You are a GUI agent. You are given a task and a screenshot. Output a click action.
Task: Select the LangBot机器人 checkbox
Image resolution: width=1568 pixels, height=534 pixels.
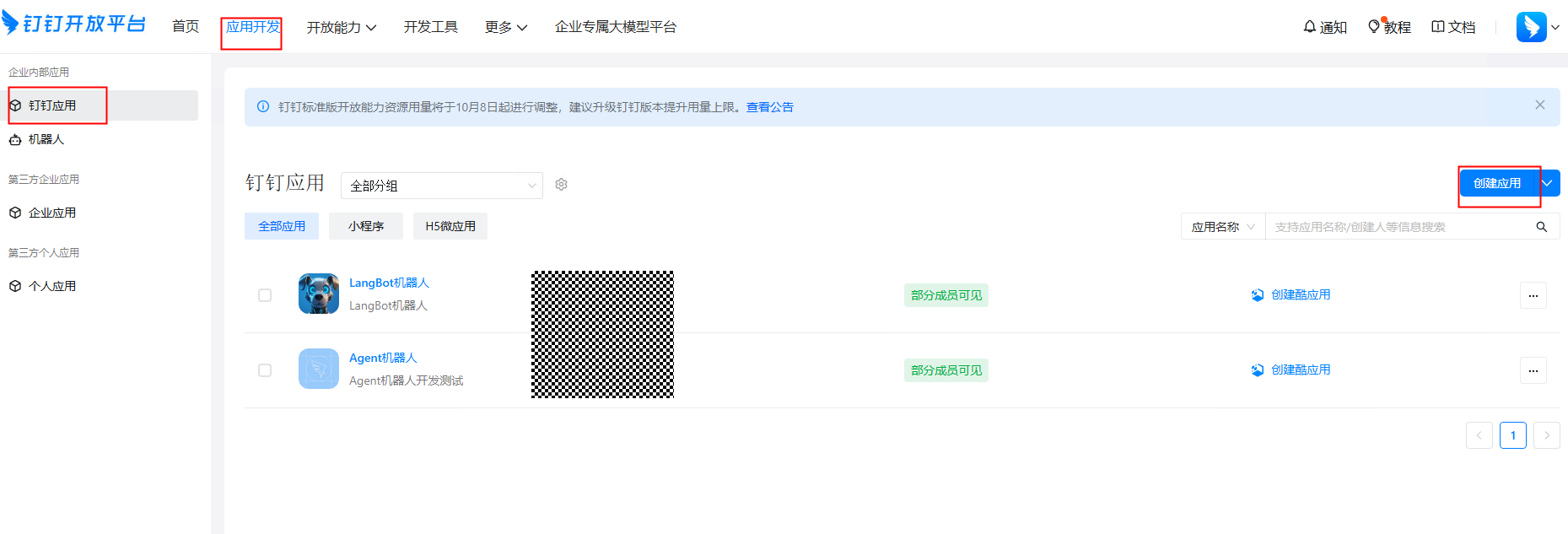click(x=265, y=295)
